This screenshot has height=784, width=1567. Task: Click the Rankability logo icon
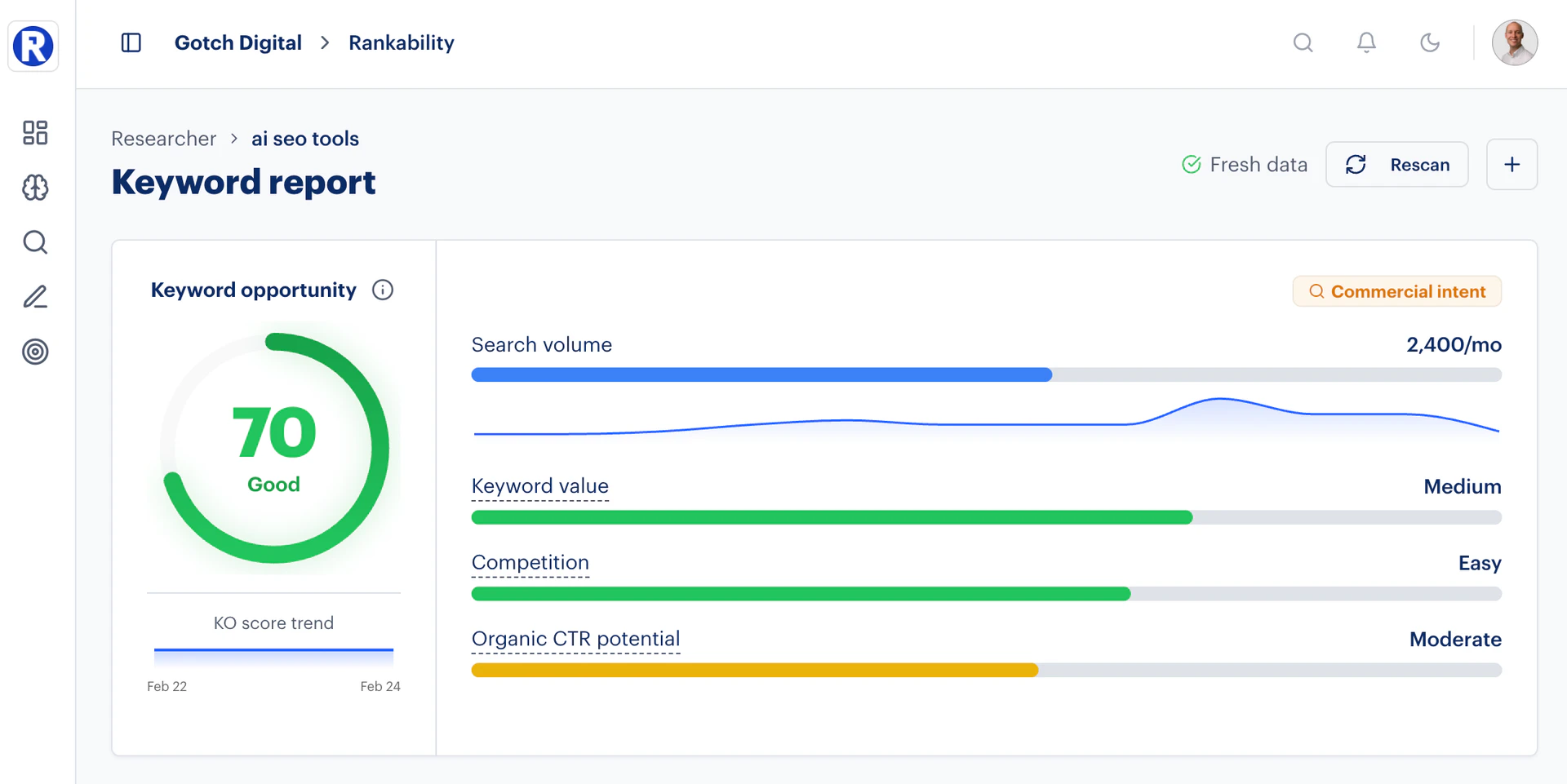33,46
